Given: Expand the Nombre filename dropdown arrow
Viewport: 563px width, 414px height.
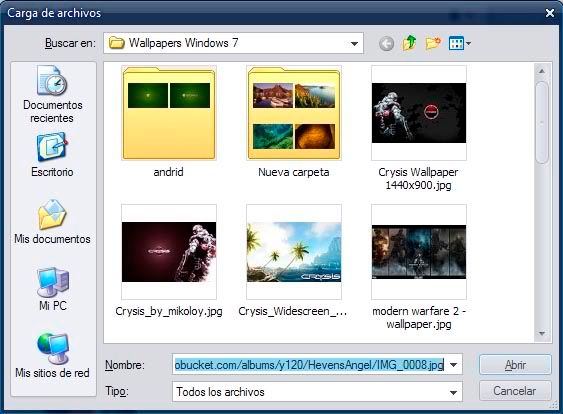Looking at the screenshot, I should [453, 365].
